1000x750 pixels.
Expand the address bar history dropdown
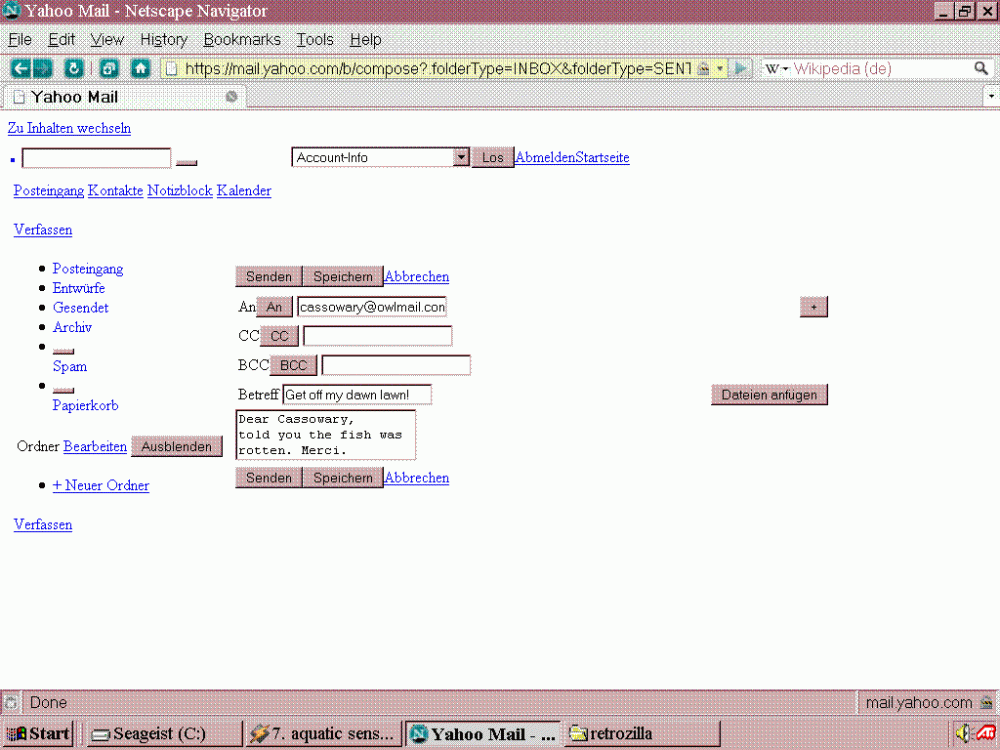717,68
